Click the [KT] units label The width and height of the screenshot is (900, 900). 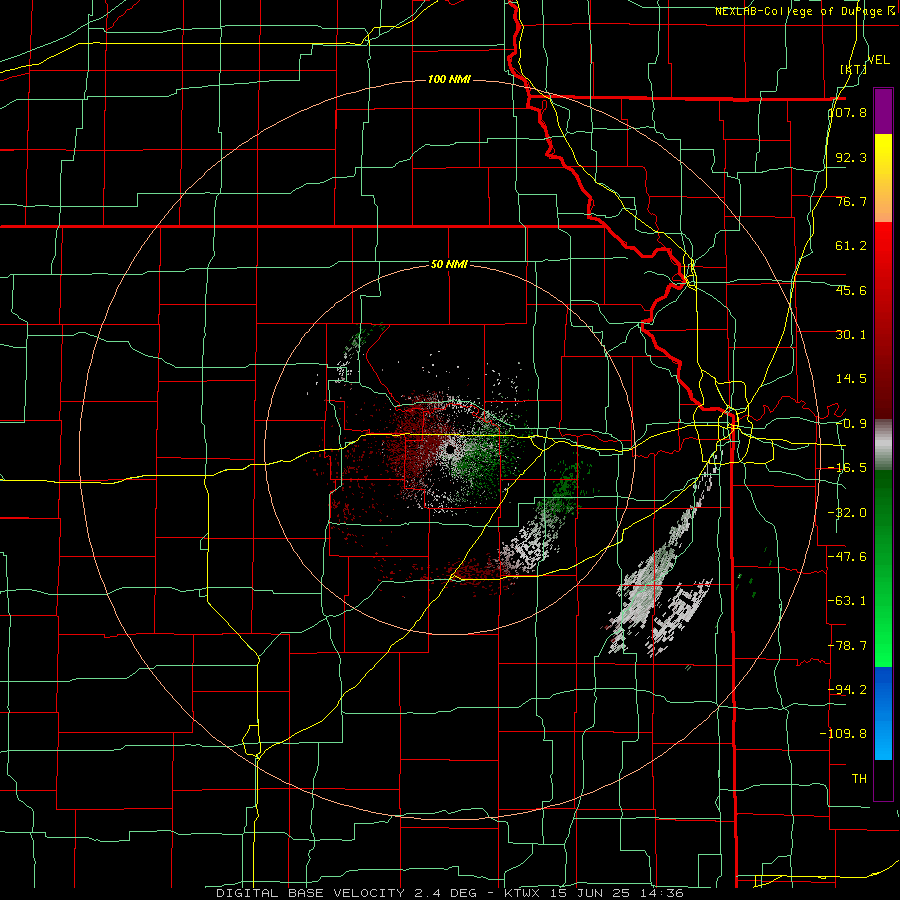(x=853, y=69)
